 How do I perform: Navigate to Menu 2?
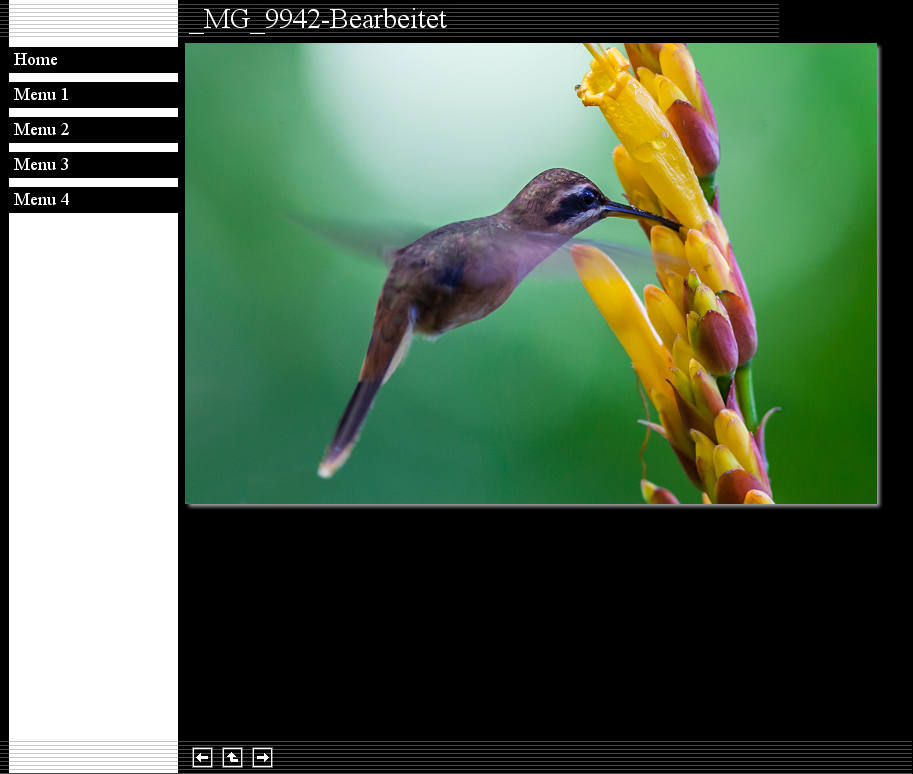(41, 130)
